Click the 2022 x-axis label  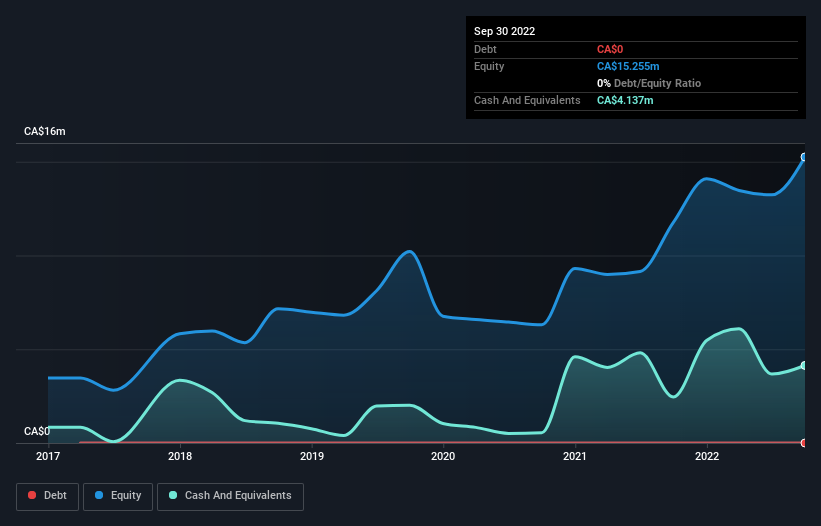pos(707,456)
